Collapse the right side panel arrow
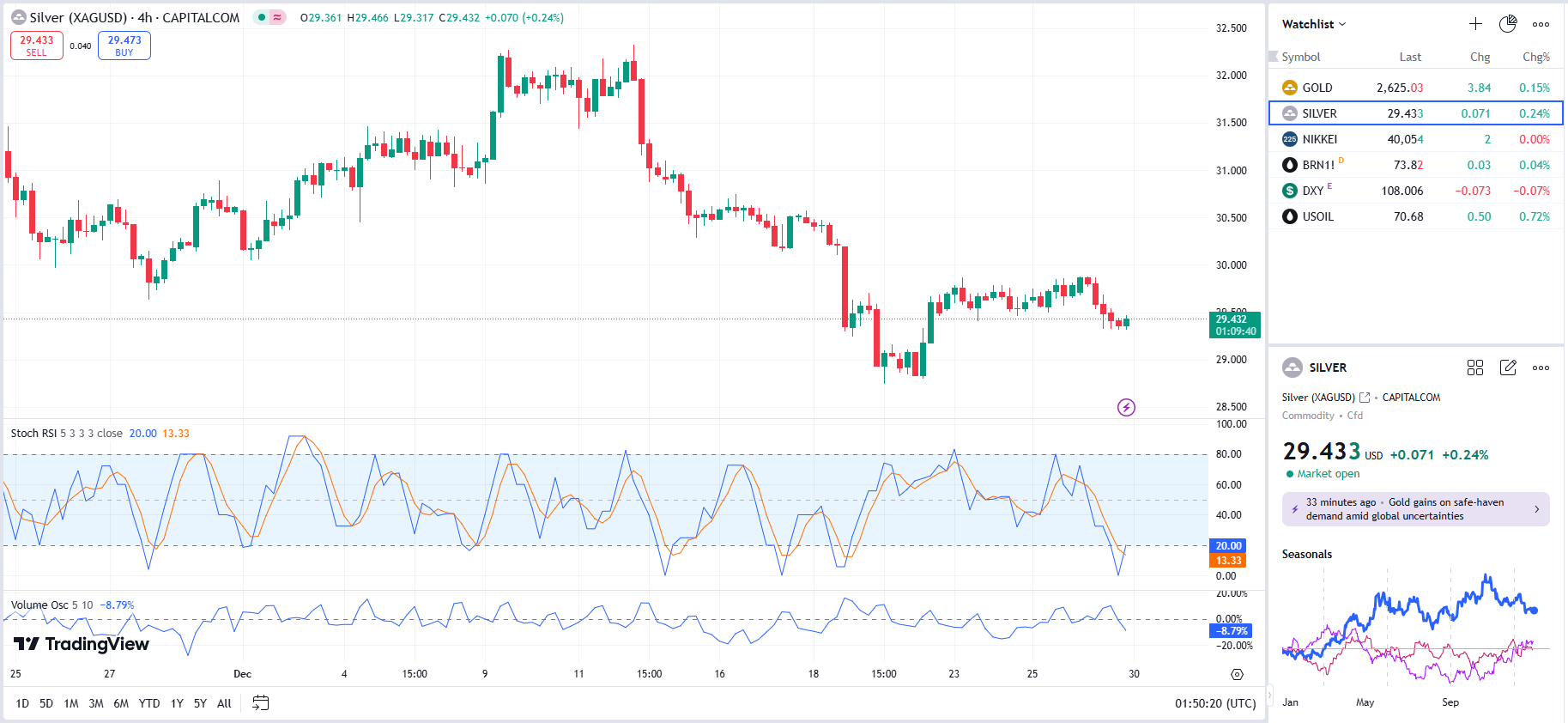1568x723 pixels. pyautogui.click(x=1270, y=696)
